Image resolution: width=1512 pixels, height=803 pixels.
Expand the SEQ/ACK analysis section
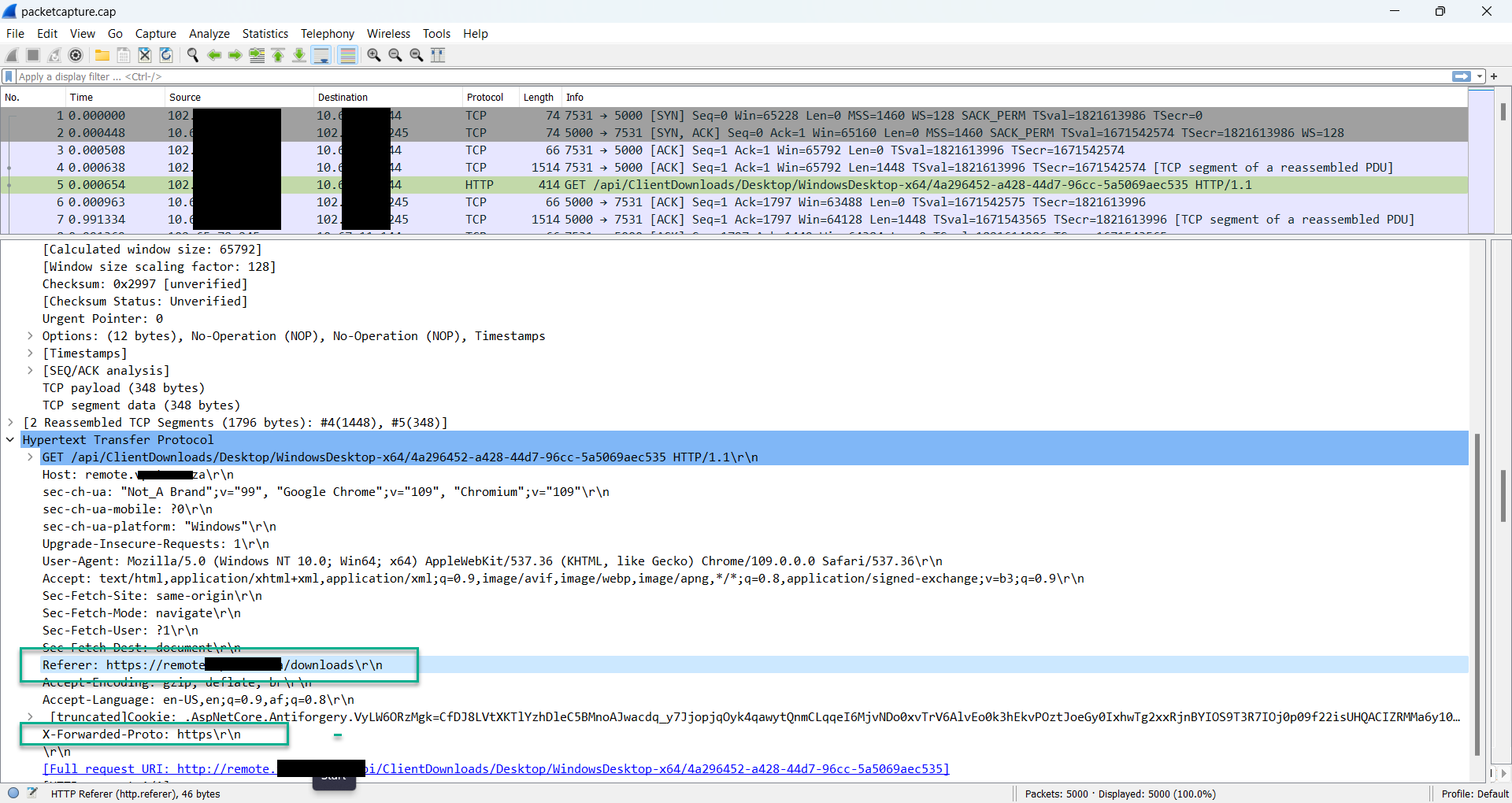click(31, 370)
